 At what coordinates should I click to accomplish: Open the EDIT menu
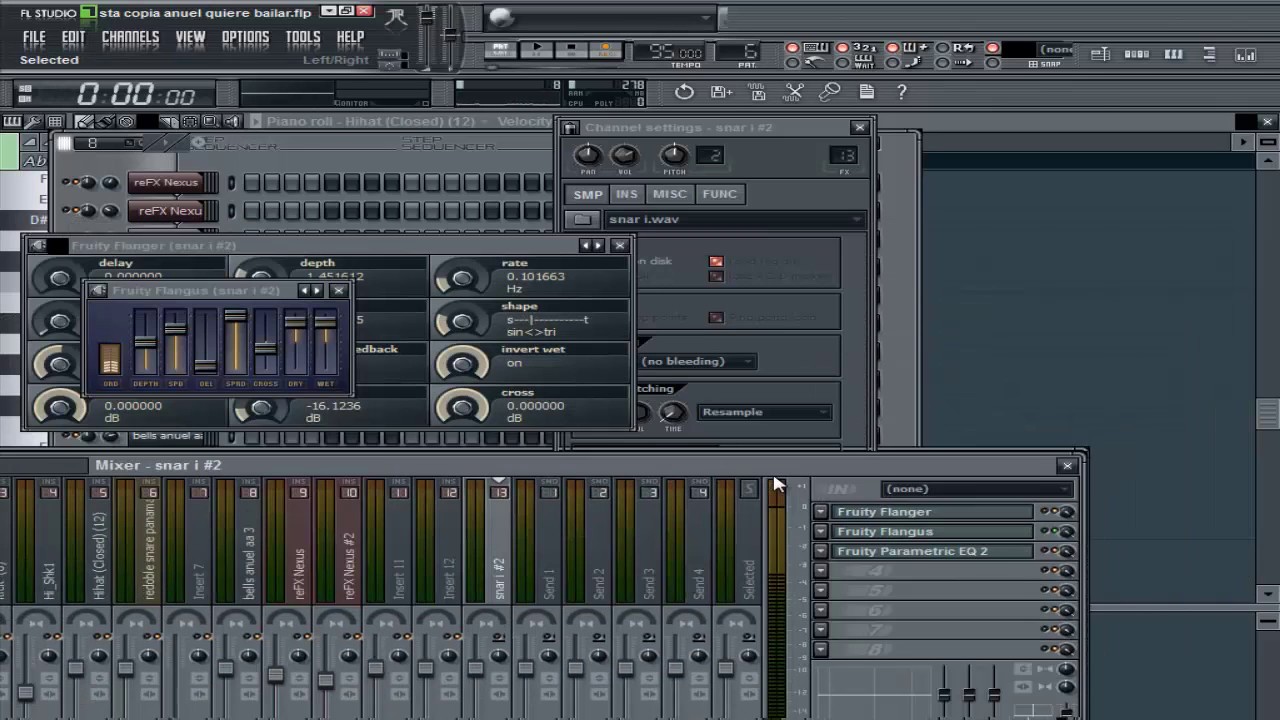coord(73,37)
